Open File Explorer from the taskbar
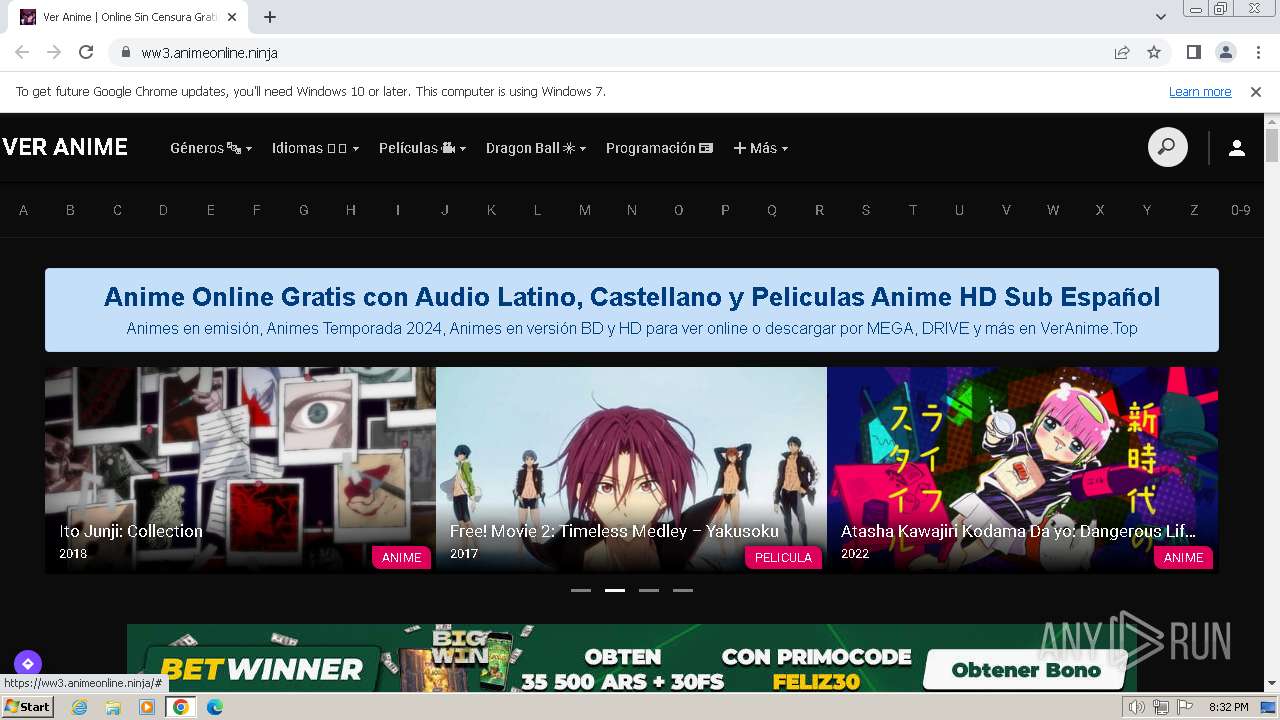The image size is (1280, 720). click(x=113, y=707)
